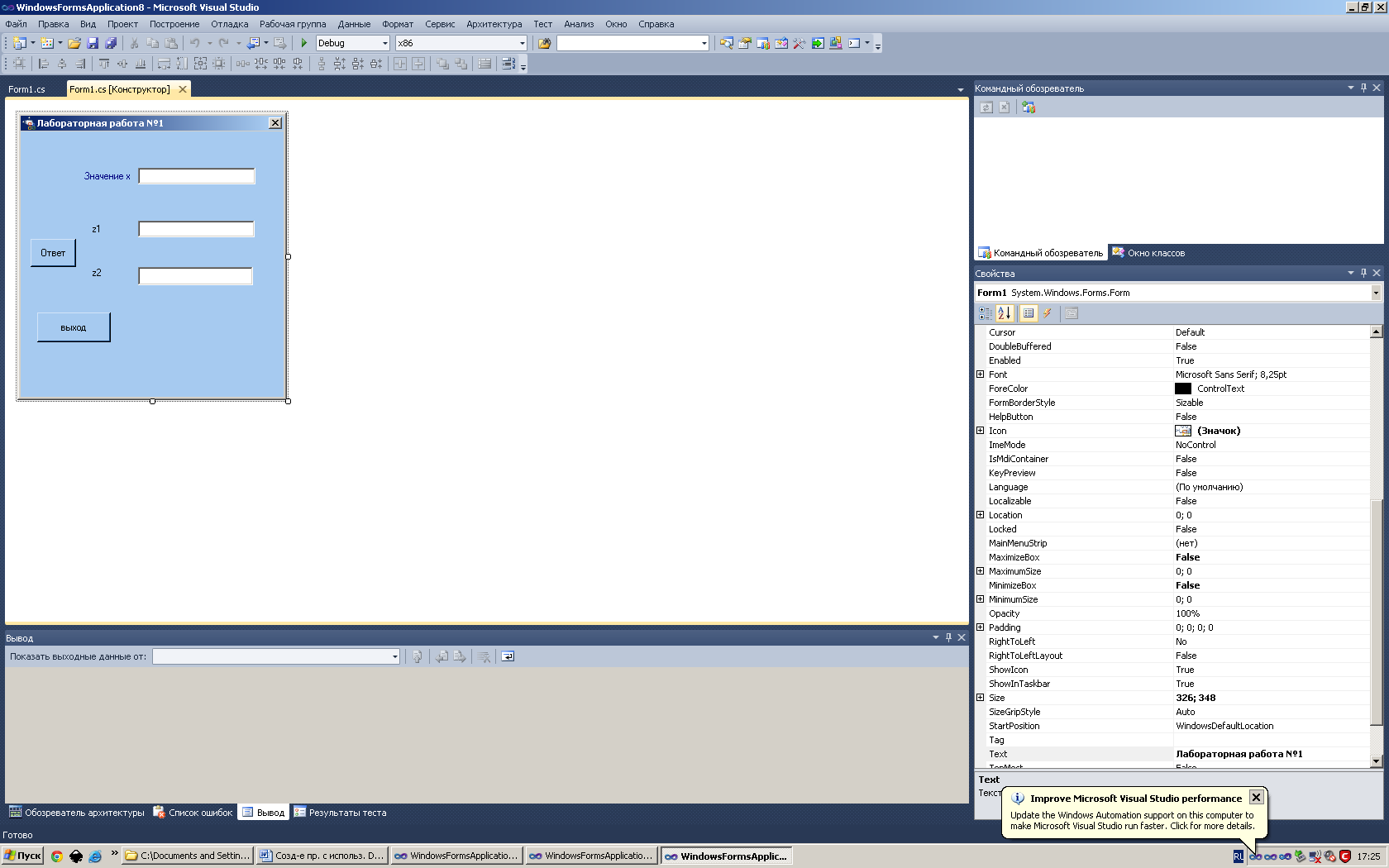The height and width of the screenshot is (868, 1389).
Task: Toggle auto-hide pin of Свойства panel
Action: click(1363, 273)
